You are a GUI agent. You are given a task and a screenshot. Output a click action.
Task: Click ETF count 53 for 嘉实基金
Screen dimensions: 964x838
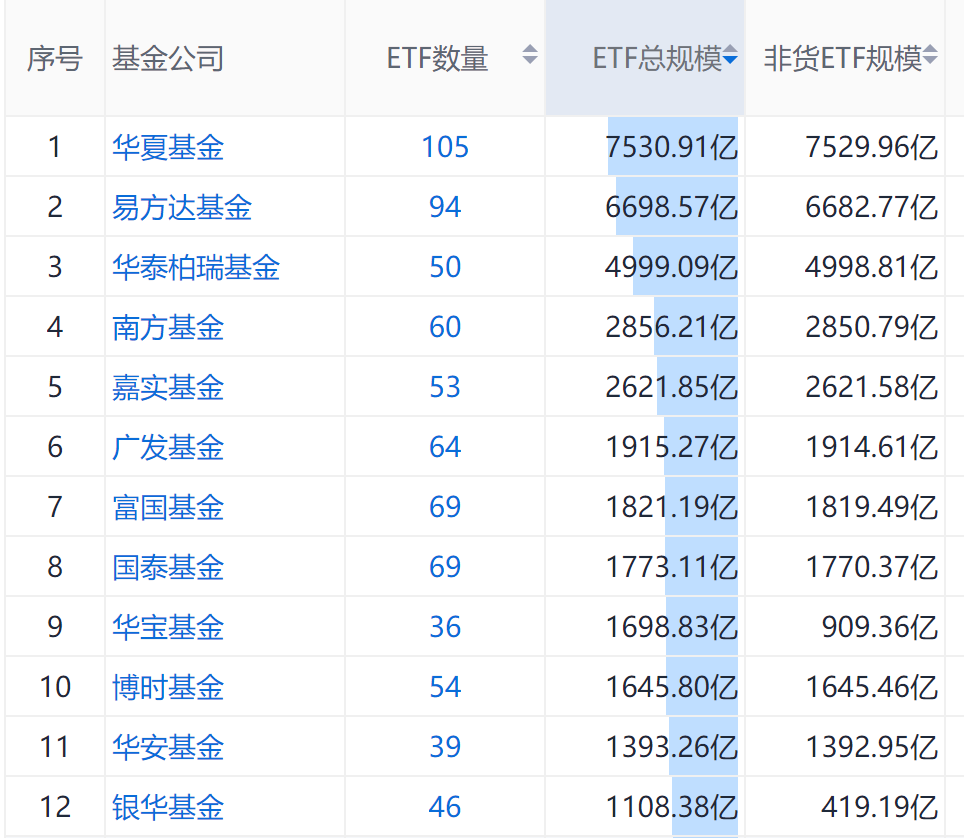tap(445, 387)
